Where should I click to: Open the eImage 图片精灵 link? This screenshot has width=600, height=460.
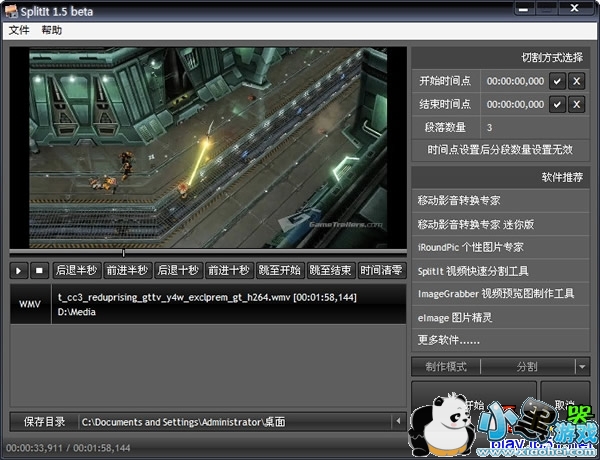(x=501, y=317)
